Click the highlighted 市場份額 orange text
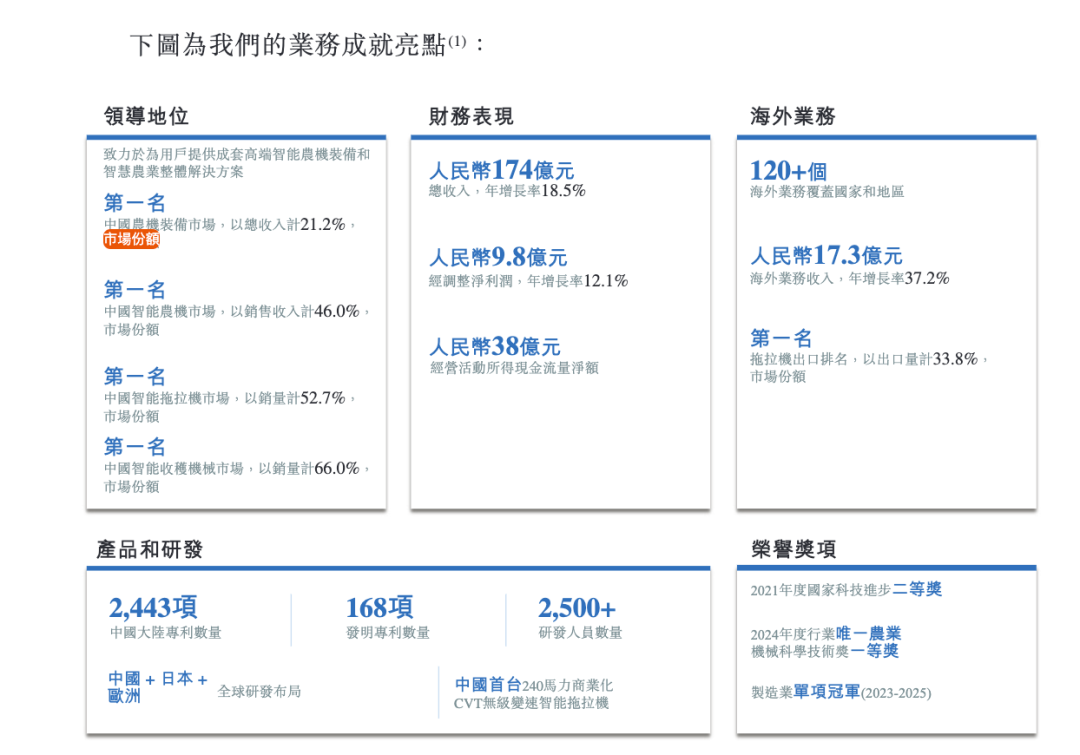 130,240
